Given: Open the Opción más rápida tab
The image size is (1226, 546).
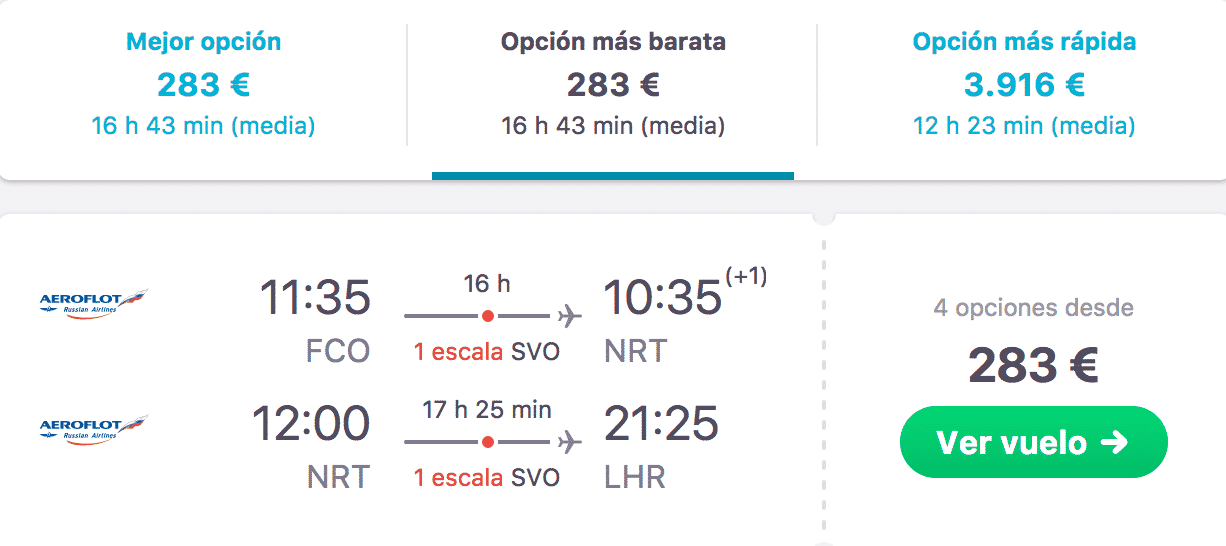Looking at the screenshot, I should [x=1024, y=86].
